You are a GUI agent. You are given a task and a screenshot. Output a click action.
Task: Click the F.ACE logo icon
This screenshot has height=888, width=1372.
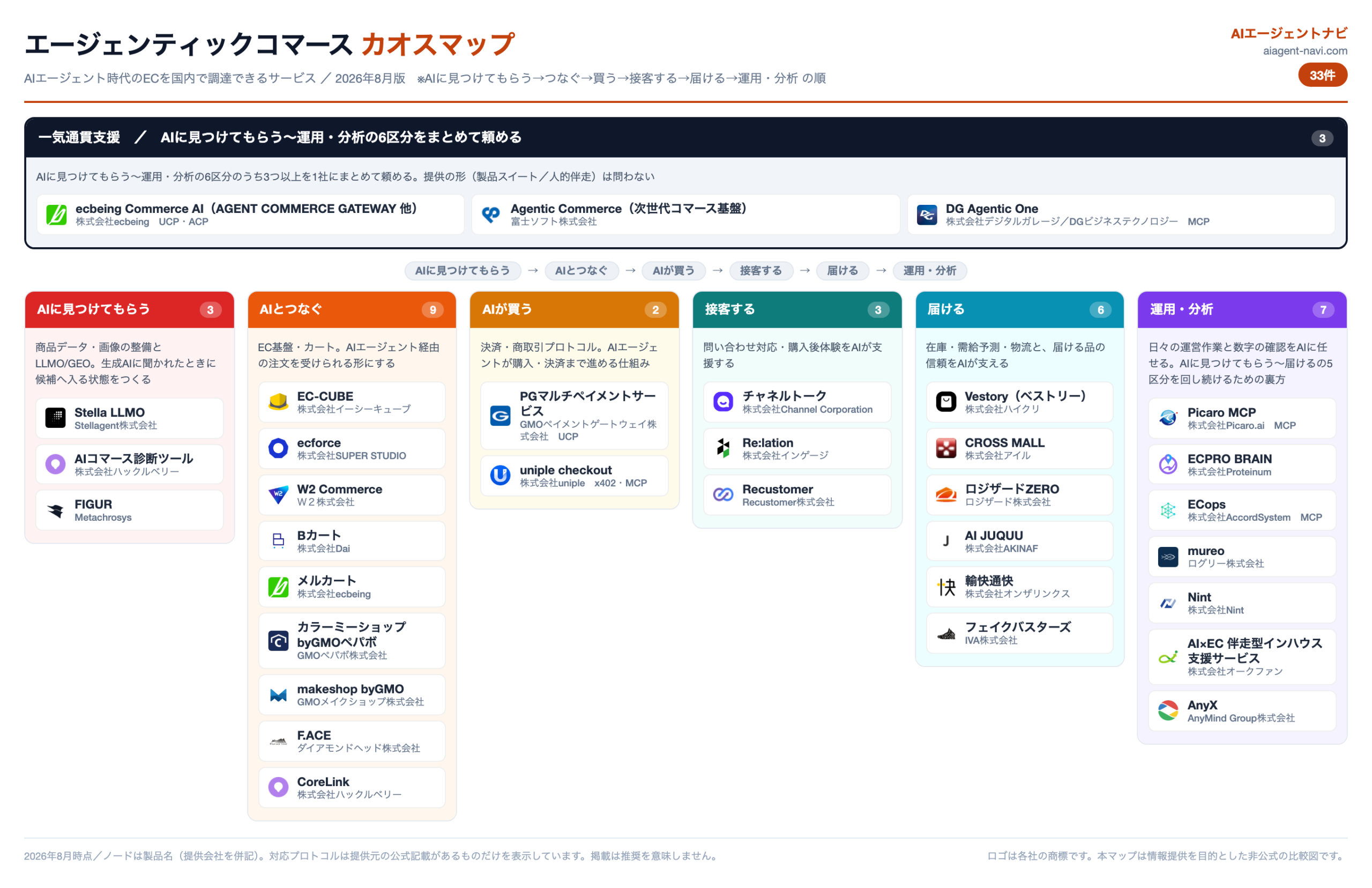tap(278, 741)
